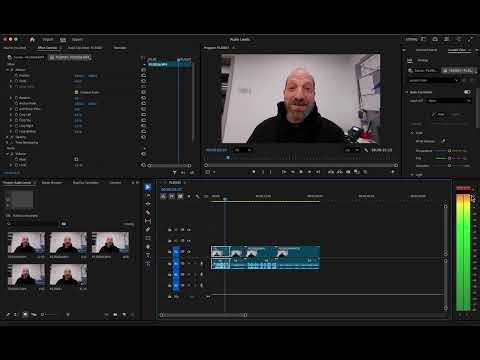Viewport: 480px width, 360px height.
Task: Select the first clip thumbnail in Project panel
Action: coord(26,243)
